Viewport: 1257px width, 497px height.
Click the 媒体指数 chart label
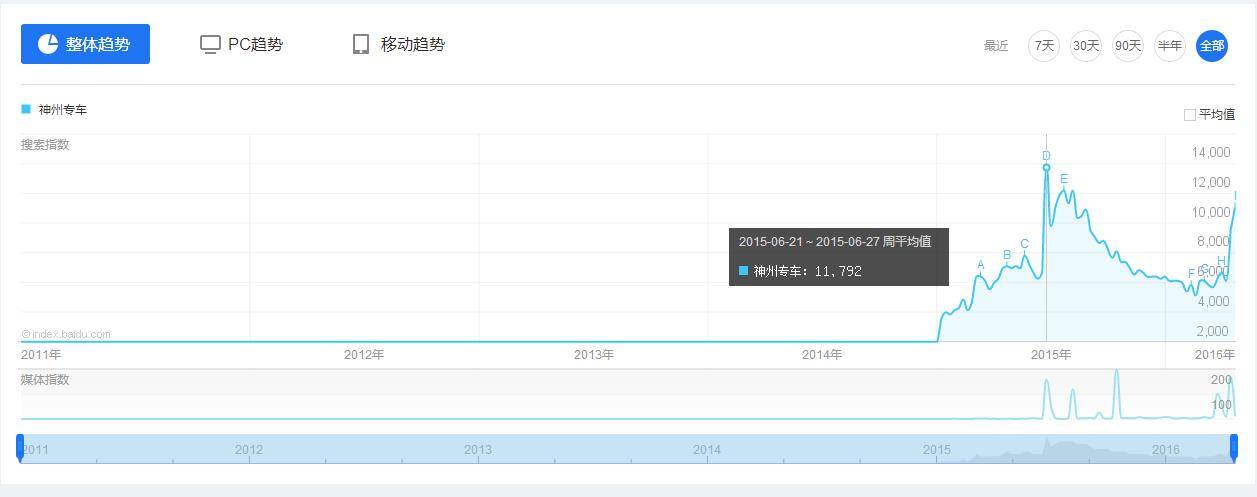(45, 380)
